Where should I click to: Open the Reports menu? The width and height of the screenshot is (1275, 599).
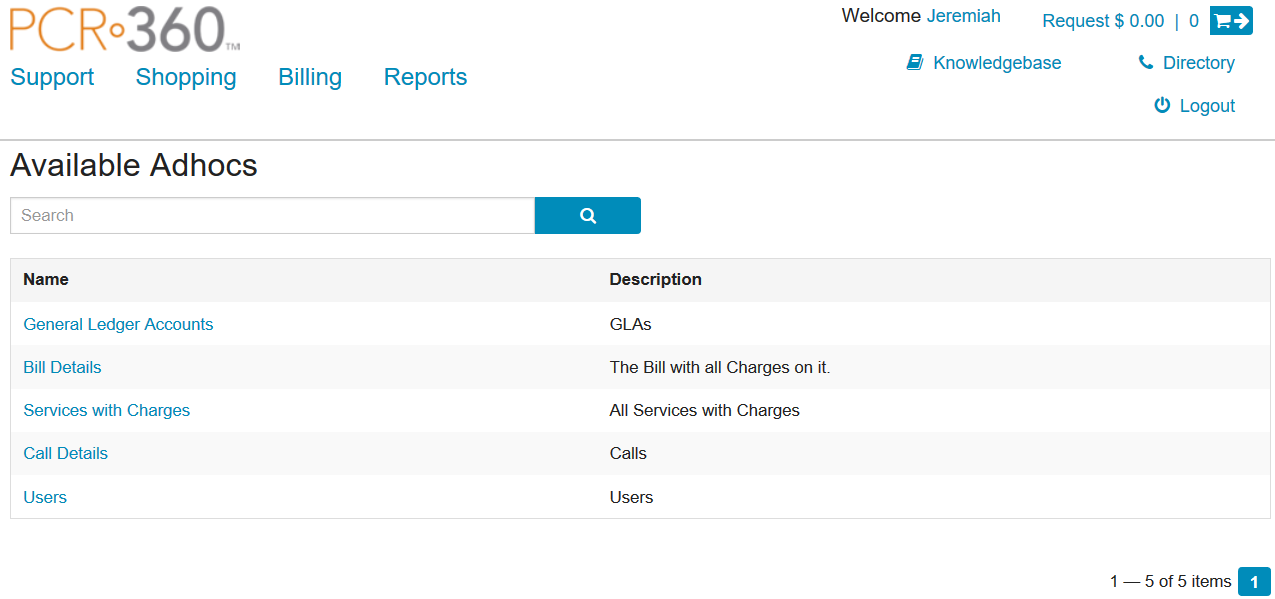(x=425, y=78)
